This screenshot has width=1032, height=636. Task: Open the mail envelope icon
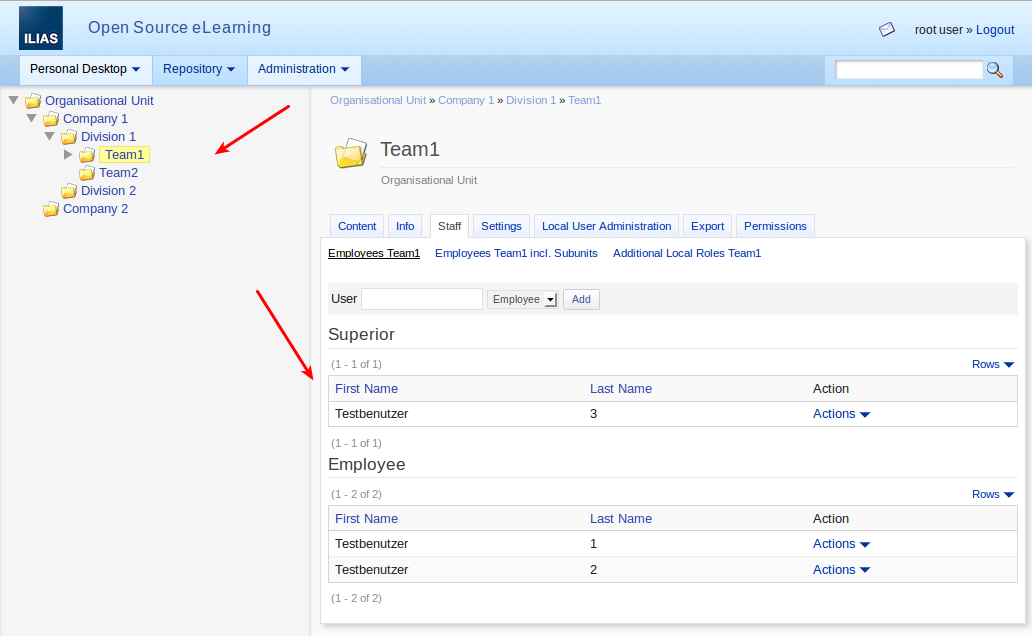886,30
